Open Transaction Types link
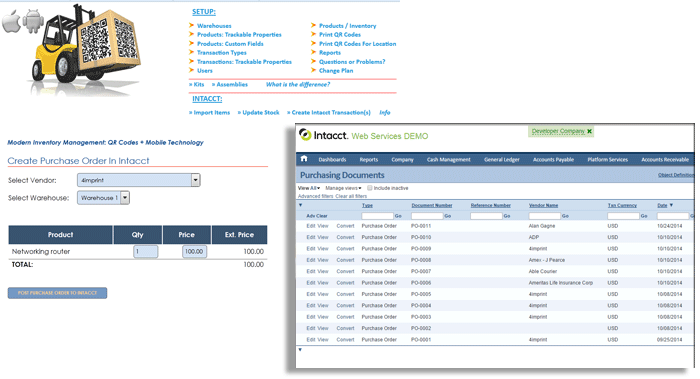 pos(222,53)
